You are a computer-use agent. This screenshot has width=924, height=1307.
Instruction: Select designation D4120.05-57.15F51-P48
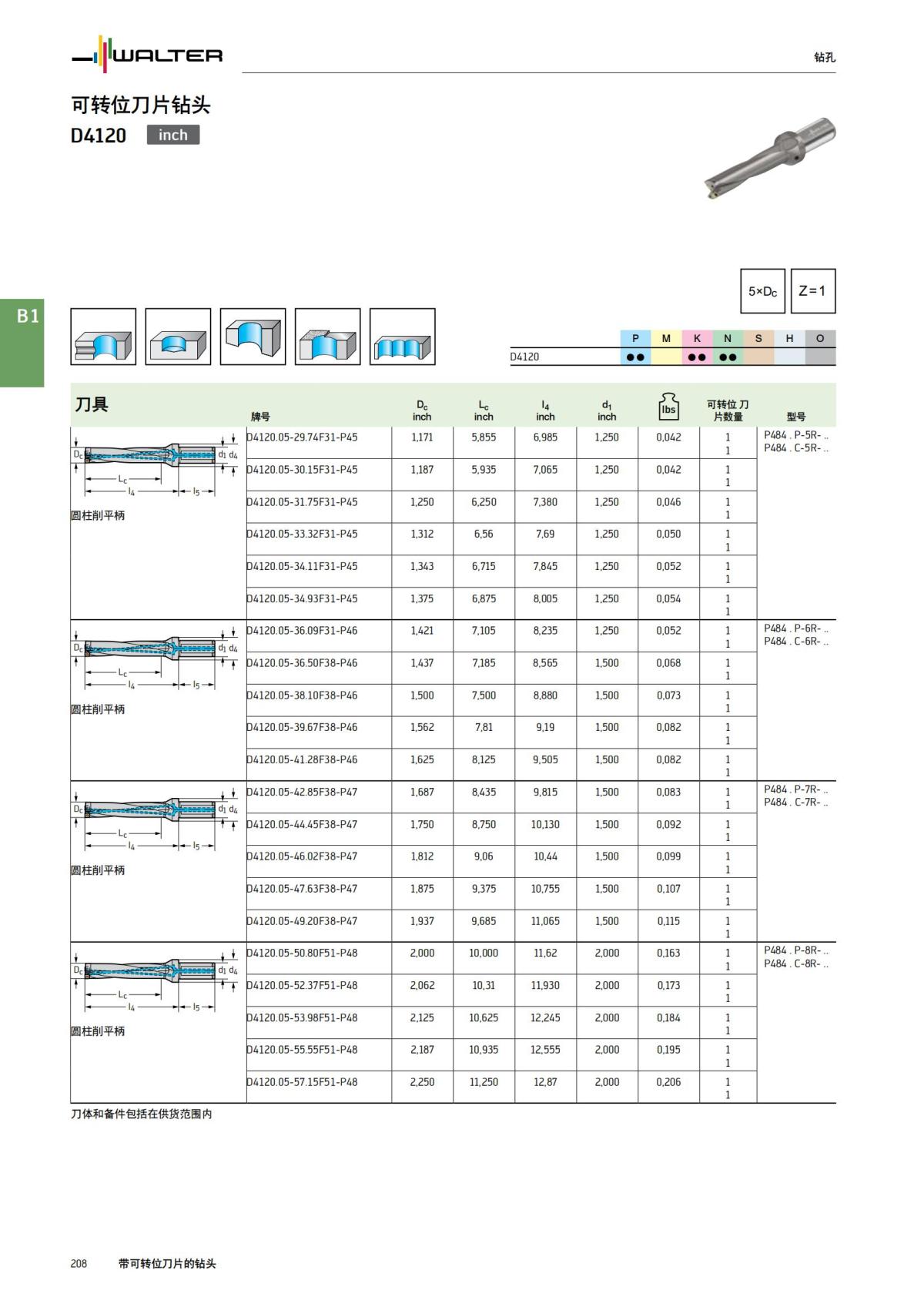click(x=302, y=1081)
